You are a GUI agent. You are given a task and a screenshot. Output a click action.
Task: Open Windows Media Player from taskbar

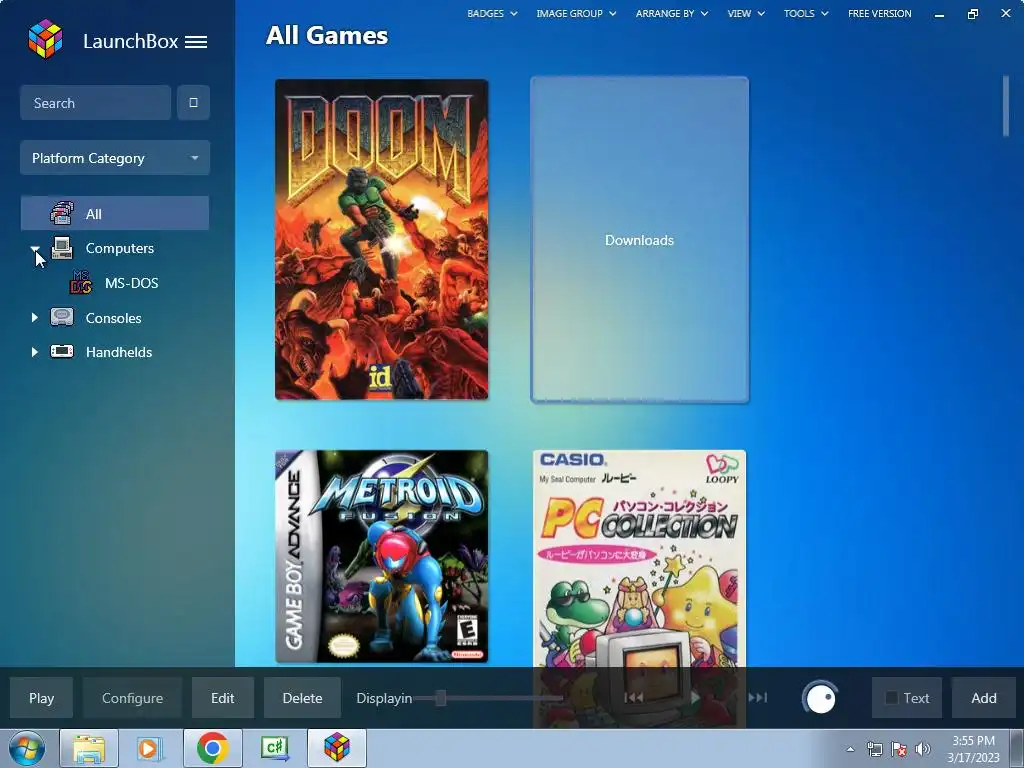[150, 748]
